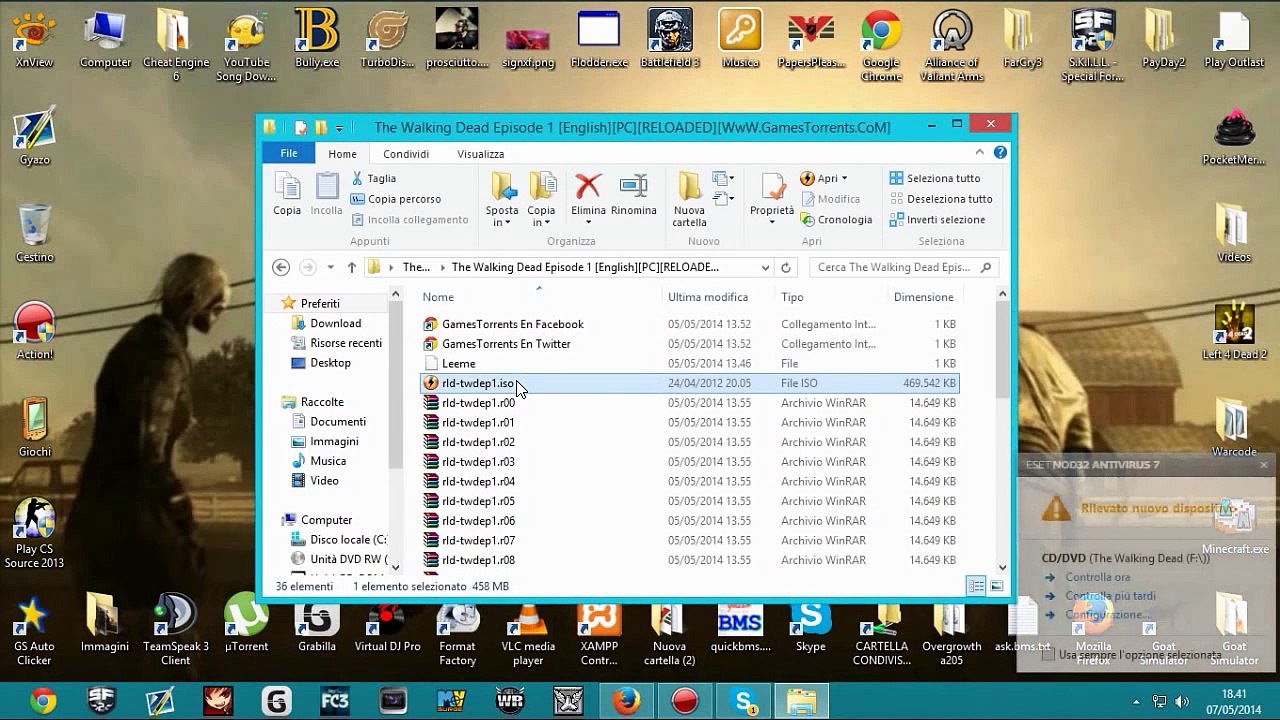Open the Quick Access Toolbar customize dropdown
The image size is (1280, 720).
pos(339,128)
